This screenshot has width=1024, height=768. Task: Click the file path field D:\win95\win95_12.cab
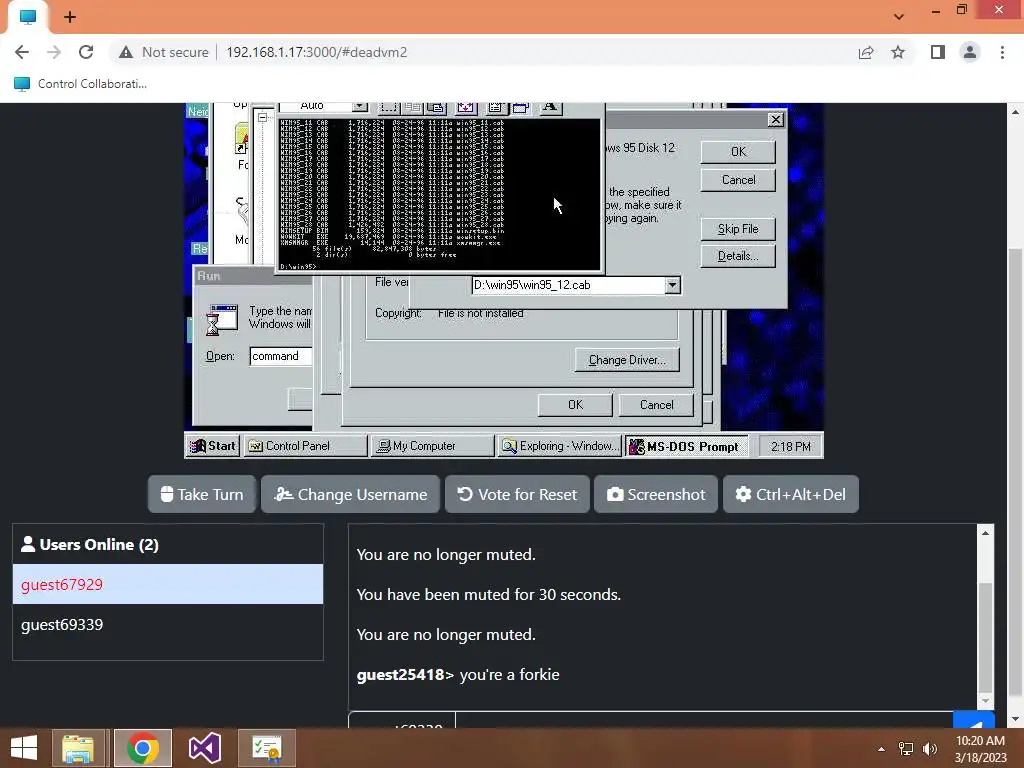tap(568, 285)
